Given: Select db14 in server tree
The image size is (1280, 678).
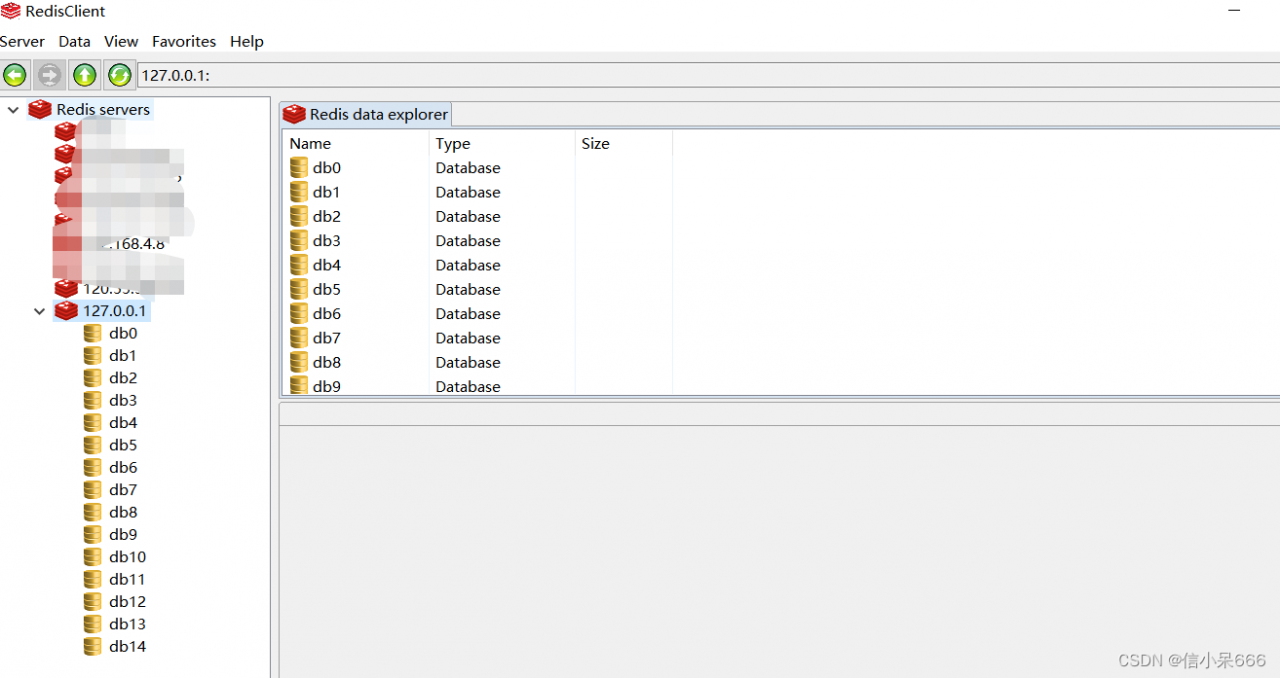Looking at the screenshot, I should pyautogui.click(x=127, y=647).
